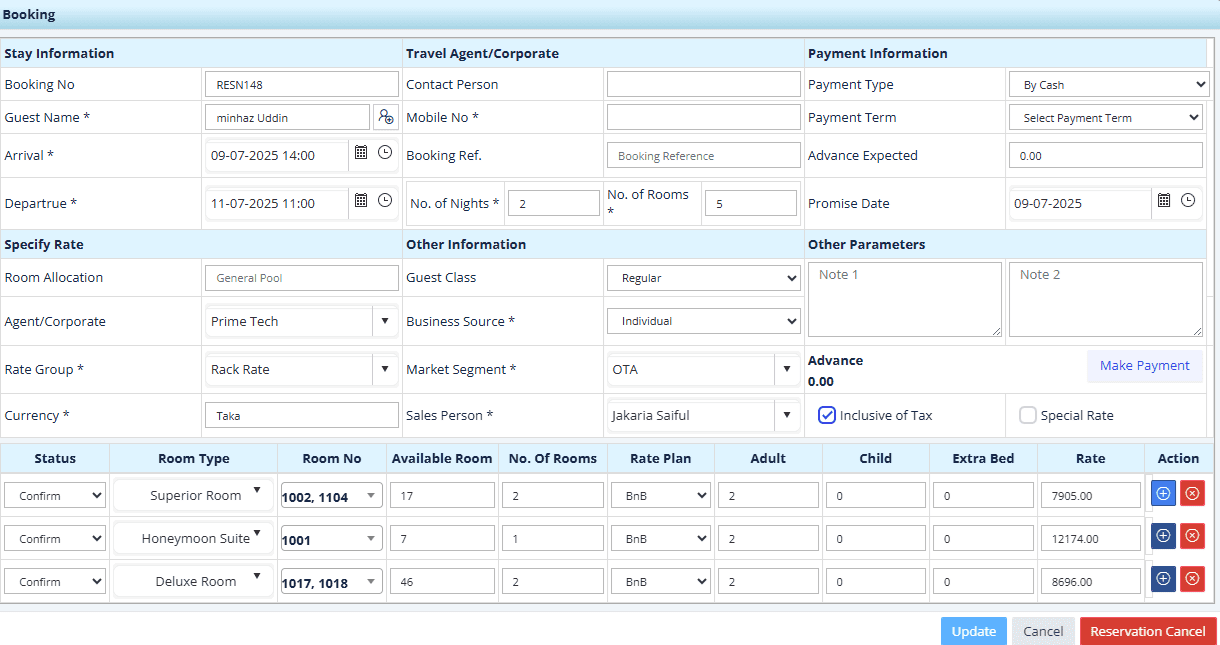Open the Rate Group Rack Rate dropdown
Image resolution: width=1220 pixels, height=645 pixels.
[385, 369]
